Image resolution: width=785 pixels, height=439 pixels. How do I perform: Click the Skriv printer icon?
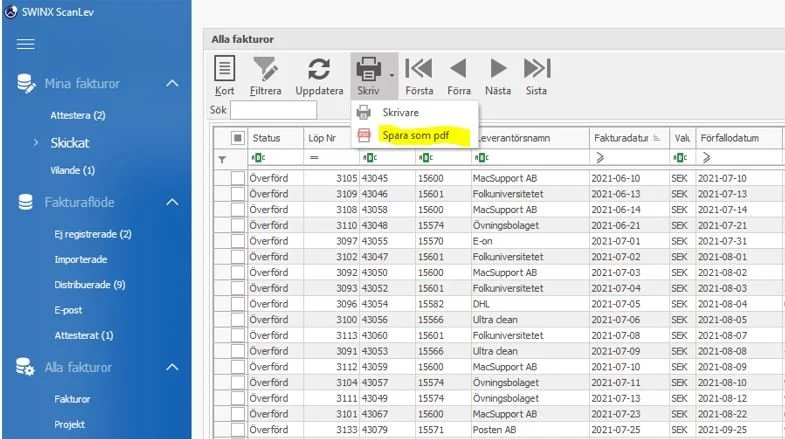(x=368, y=69)
